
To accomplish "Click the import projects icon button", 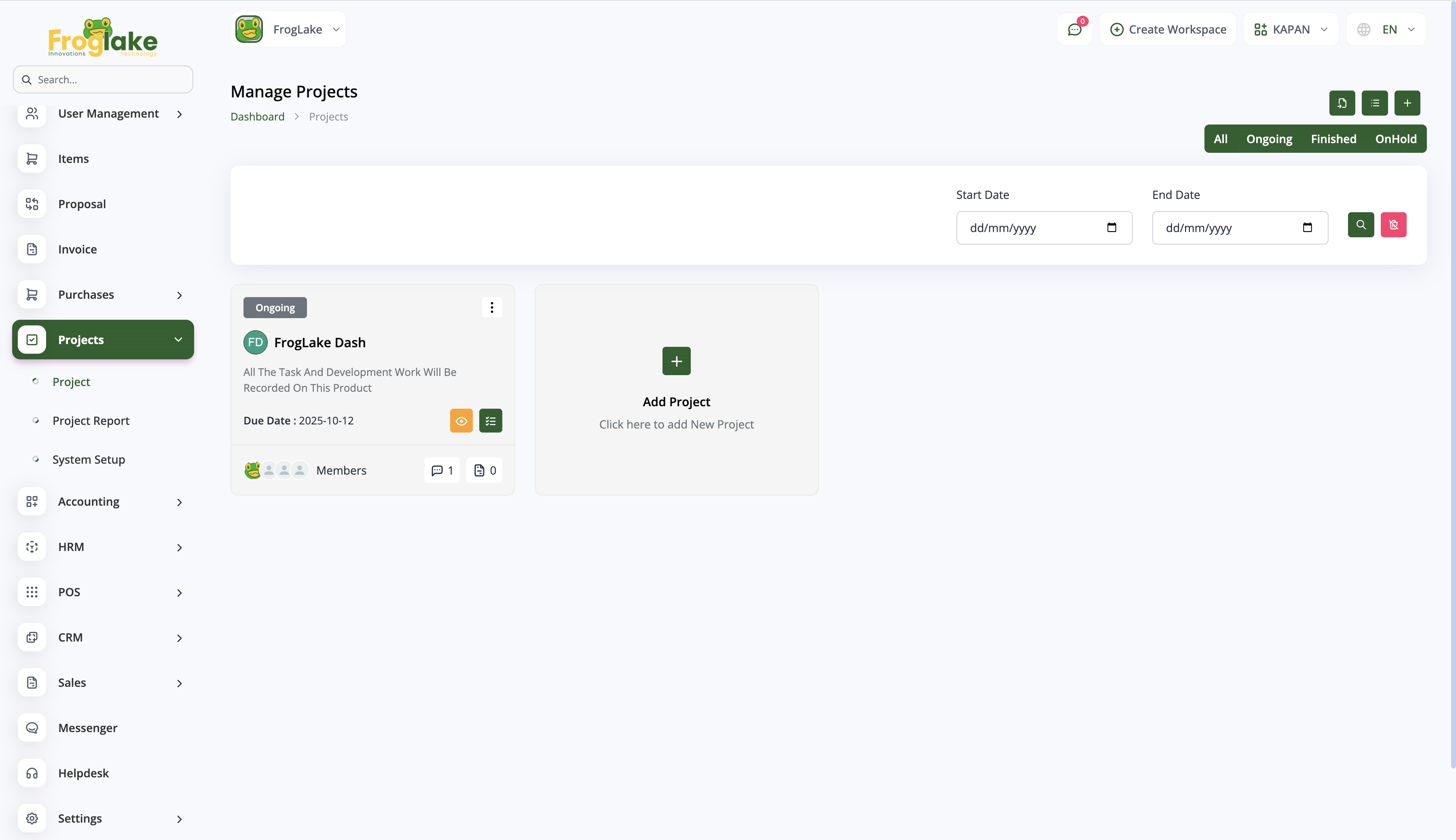I will coord(1342,103).
